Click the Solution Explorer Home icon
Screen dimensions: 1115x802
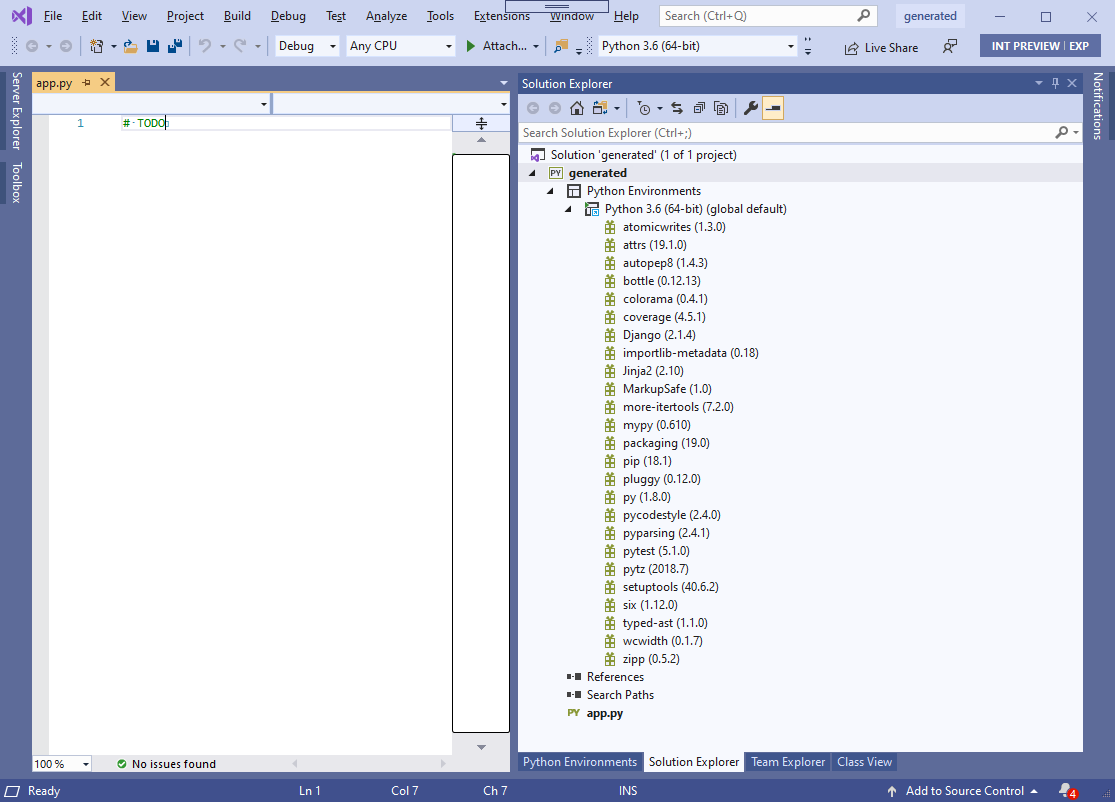(577, 108)
